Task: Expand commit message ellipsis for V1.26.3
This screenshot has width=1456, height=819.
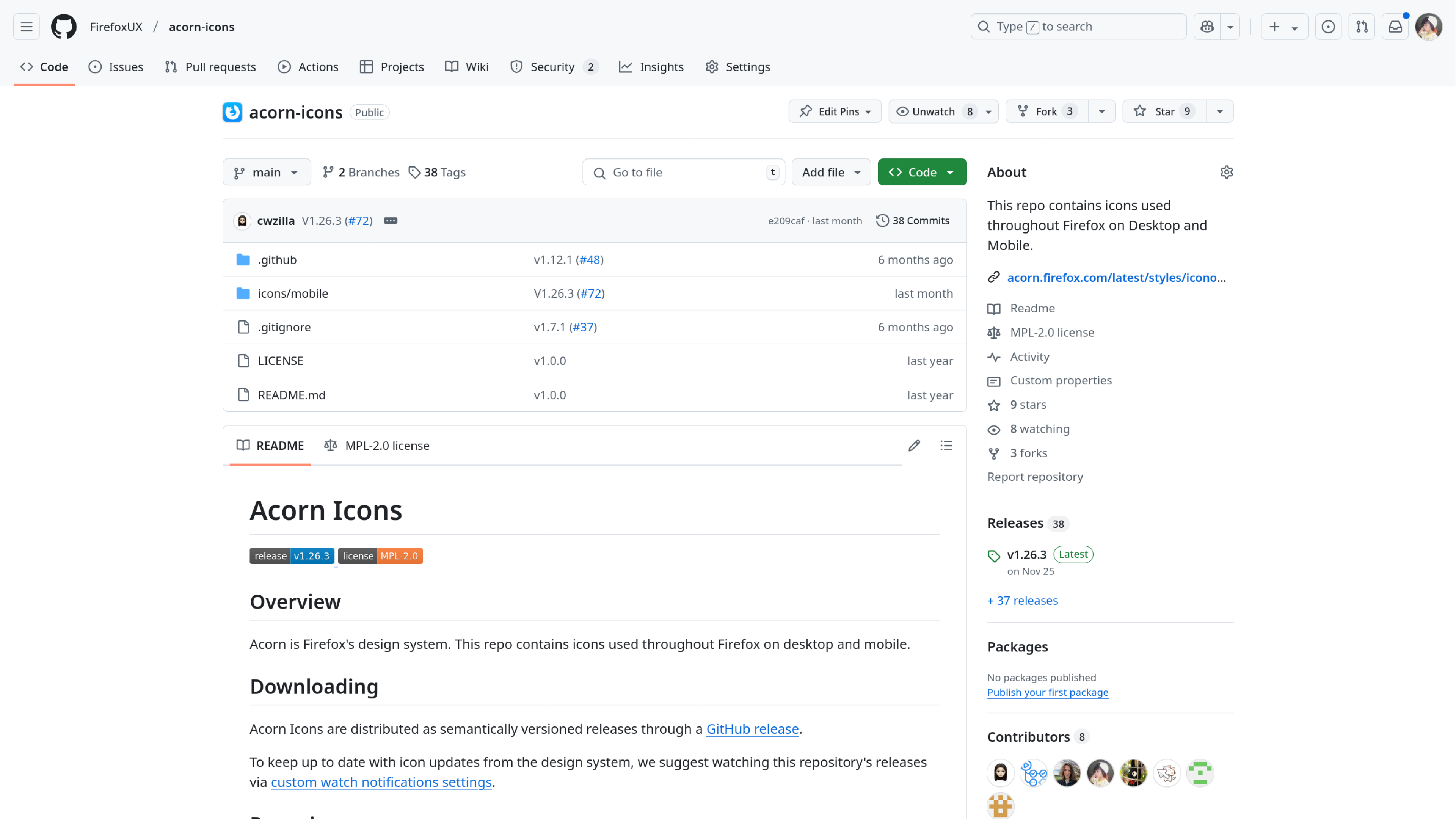Action: tap(390, 221)
